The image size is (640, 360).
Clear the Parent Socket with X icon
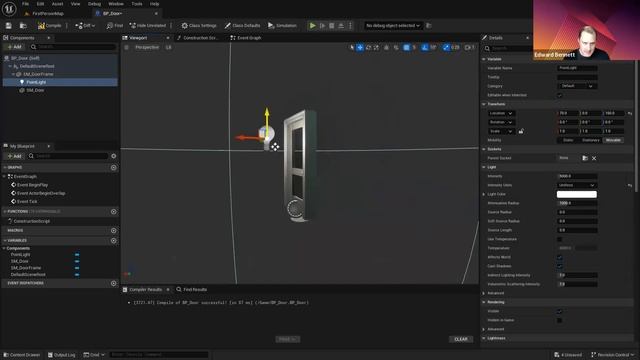point(594,158)
